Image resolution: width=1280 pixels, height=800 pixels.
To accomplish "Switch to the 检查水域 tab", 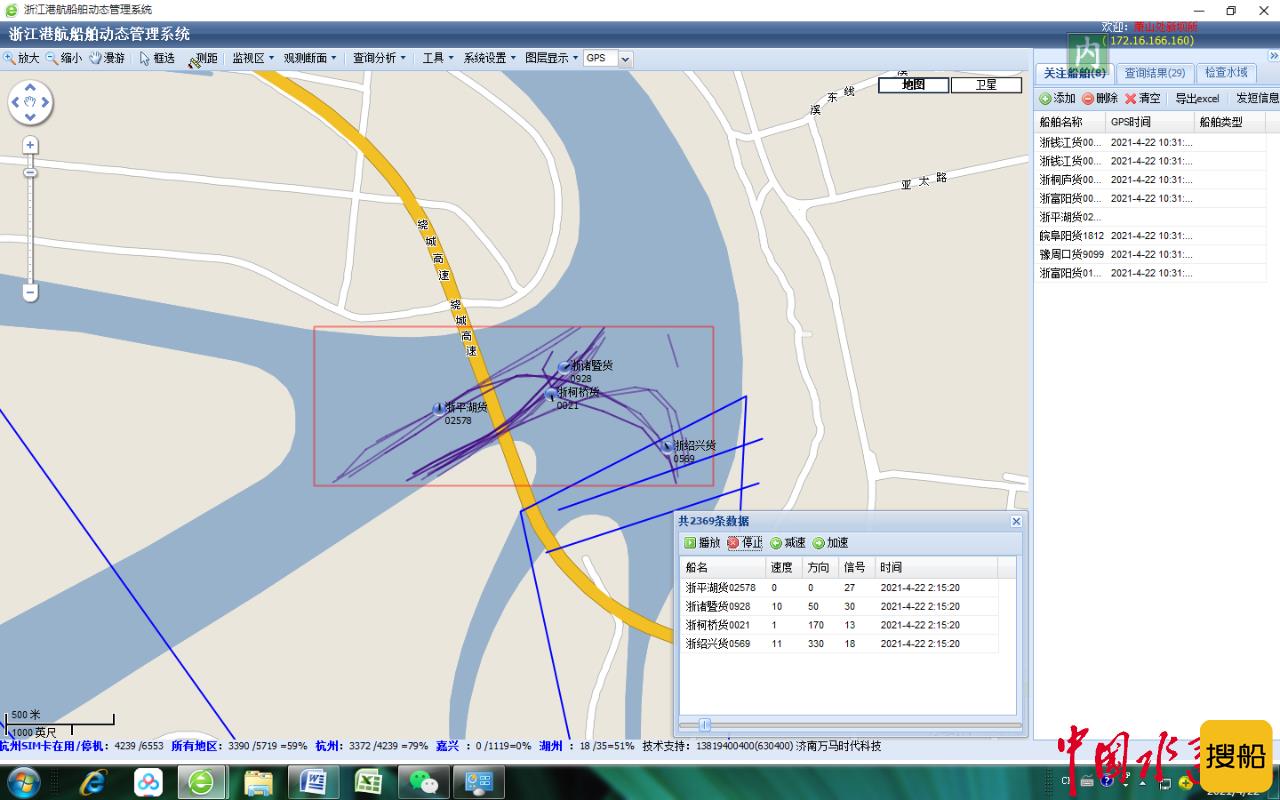I will click(1226, 73).
